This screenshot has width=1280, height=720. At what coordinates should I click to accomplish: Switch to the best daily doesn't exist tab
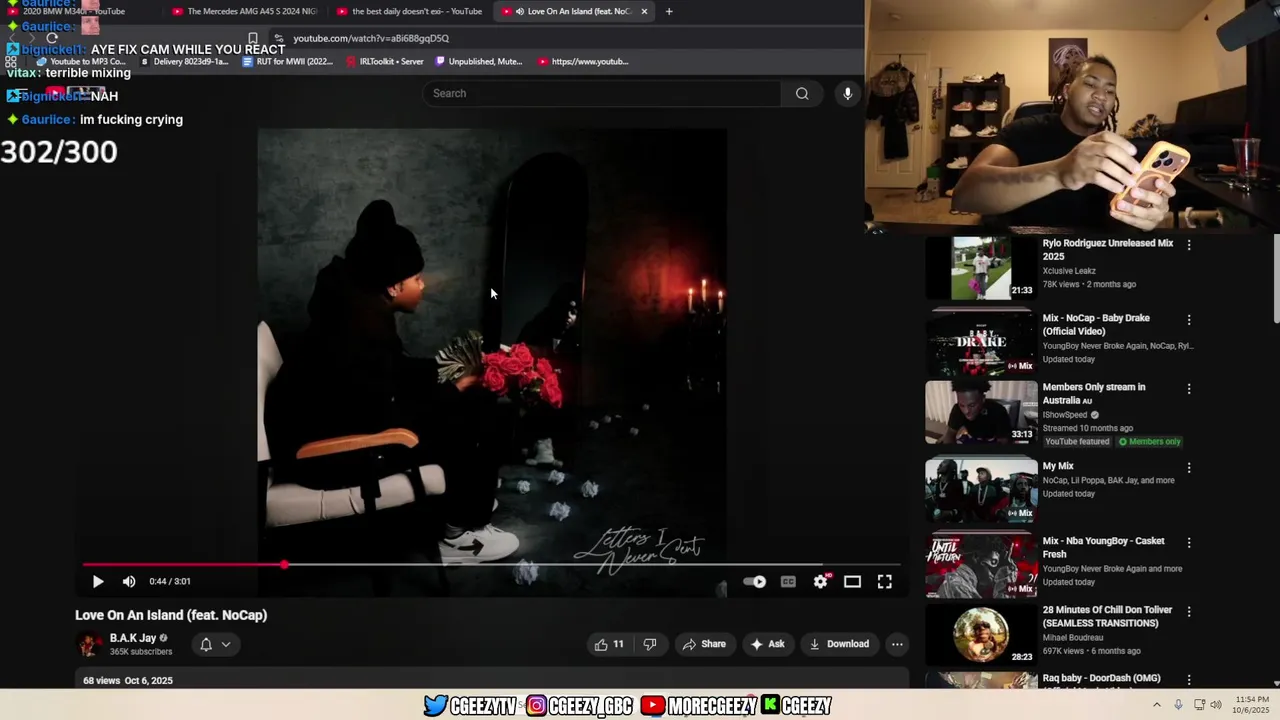[x=409, y=11]
